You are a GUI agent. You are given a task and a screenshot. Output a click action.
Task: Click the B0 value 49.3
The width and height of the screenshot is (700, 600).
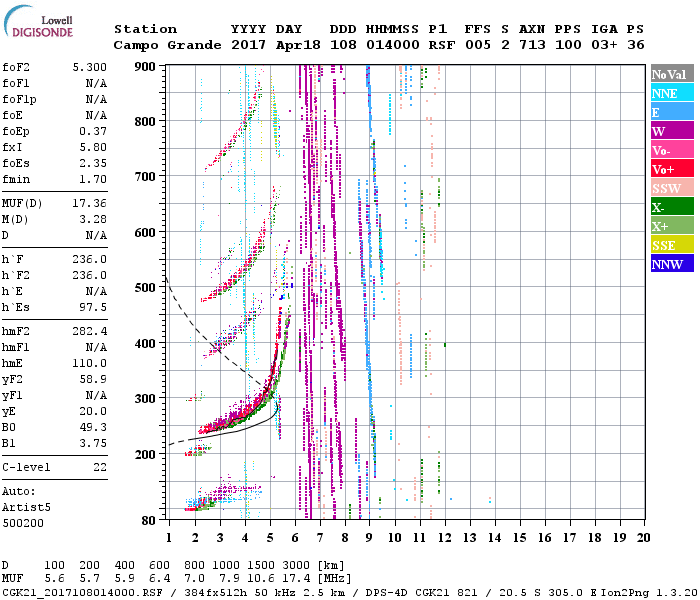93,427
